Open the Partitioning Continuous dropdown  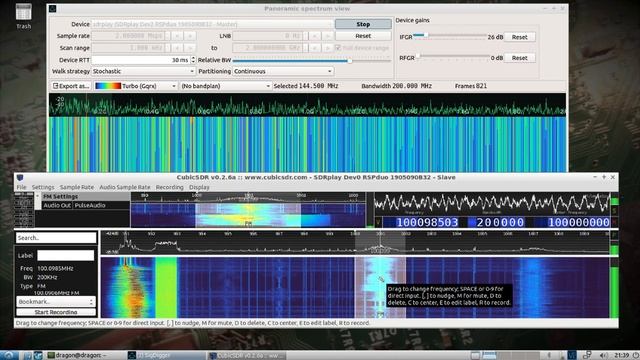pos(283,71)
